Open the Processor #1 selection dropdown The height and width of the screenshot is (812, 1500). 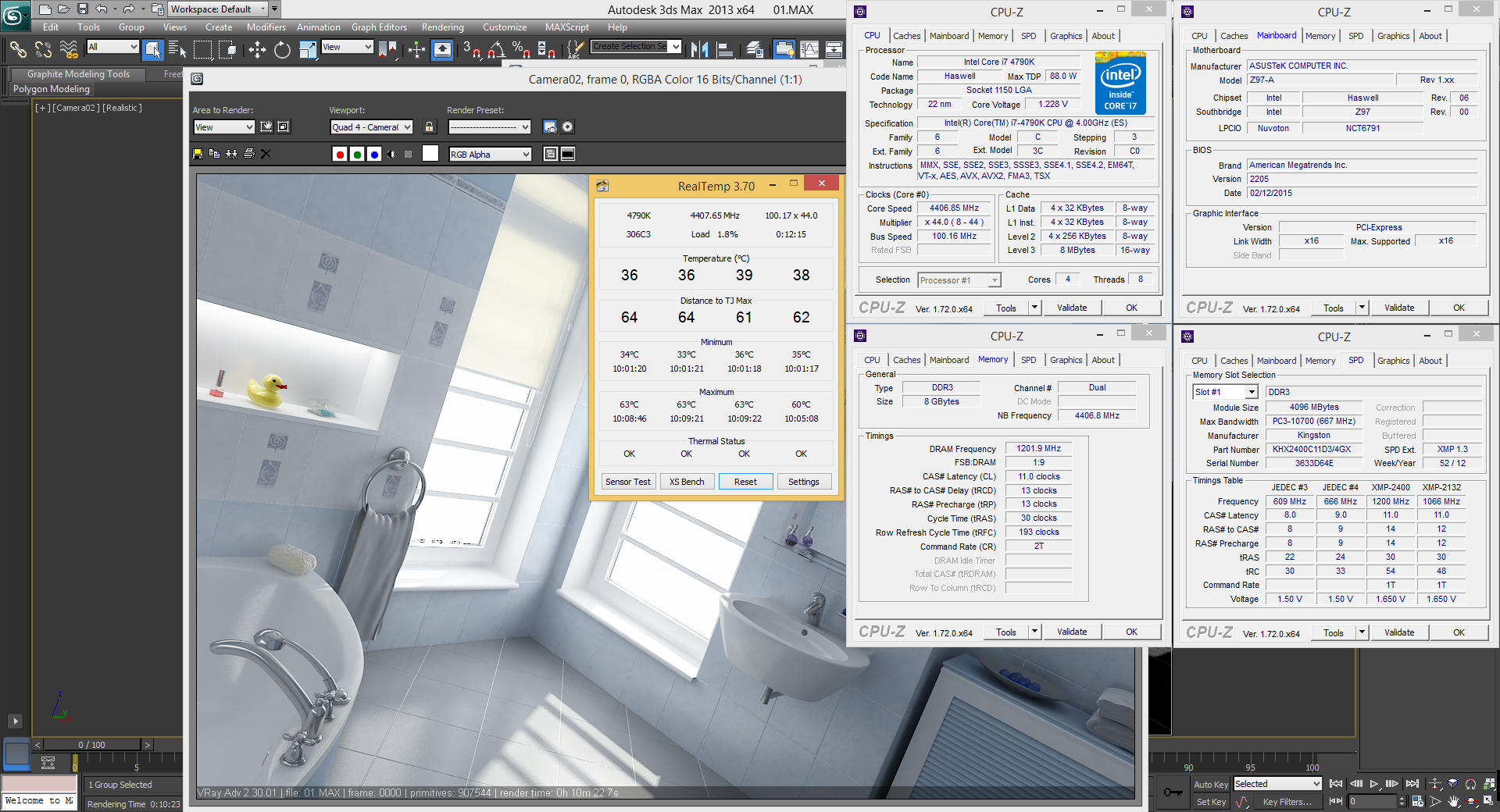tap(959, 280)
